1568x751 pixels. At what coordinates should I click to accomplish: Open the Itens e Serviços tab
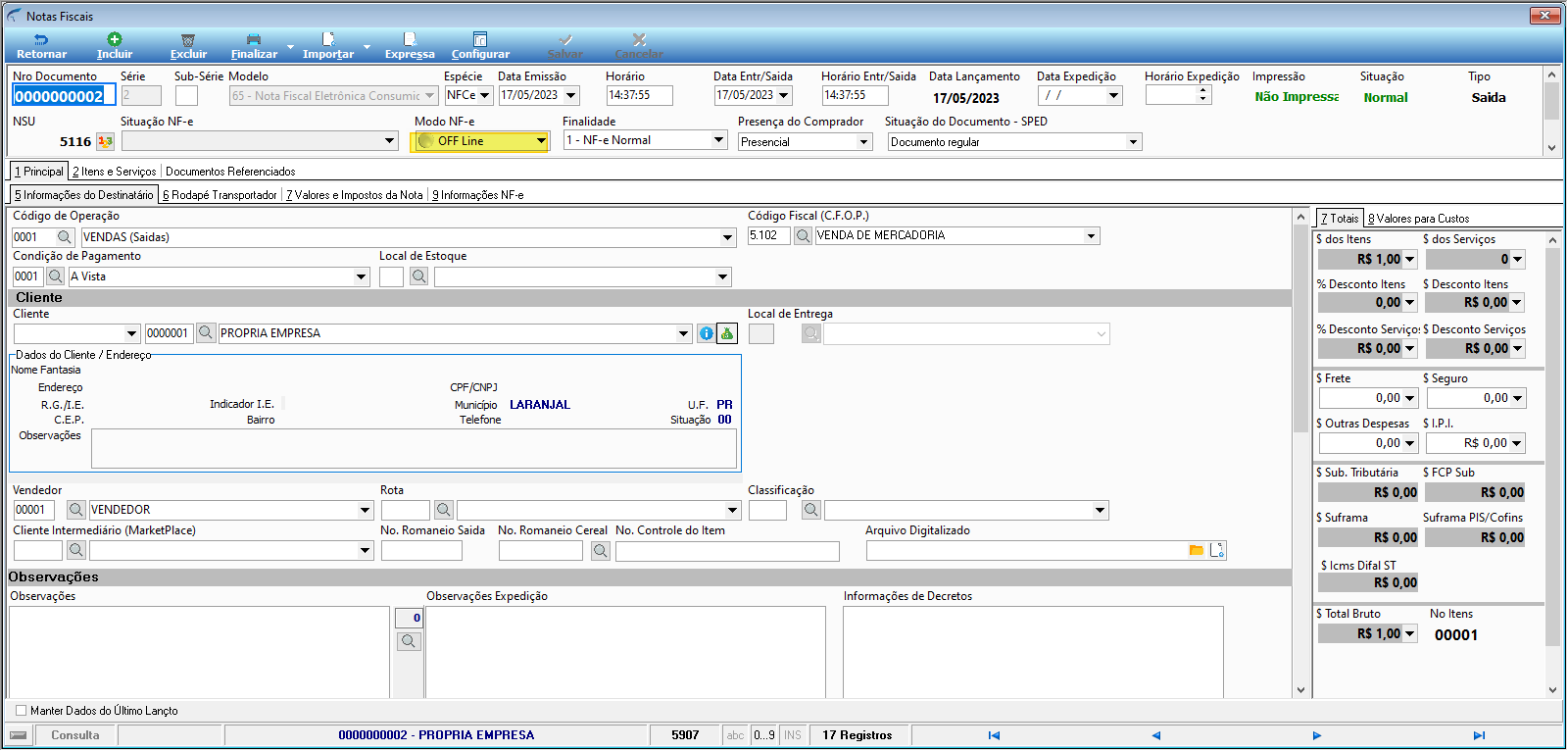(x=115, y=172)
